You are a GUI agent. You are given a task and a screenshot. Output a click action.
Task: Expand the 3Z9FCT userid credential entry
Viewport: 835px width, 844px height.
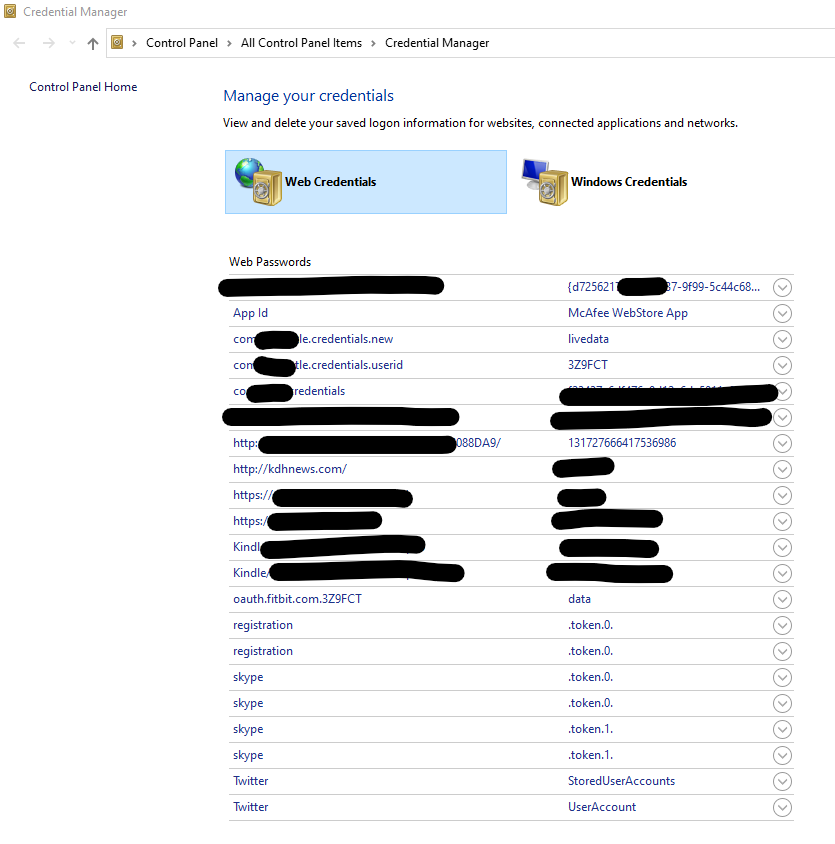tap(782, 365)
